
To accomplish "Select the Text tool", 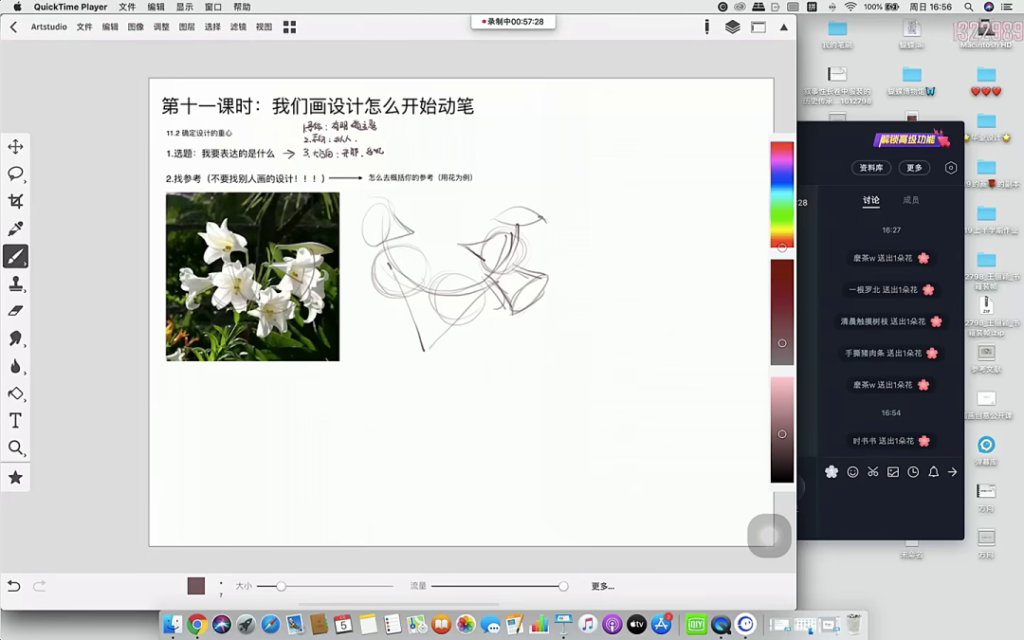I will 16,420.
